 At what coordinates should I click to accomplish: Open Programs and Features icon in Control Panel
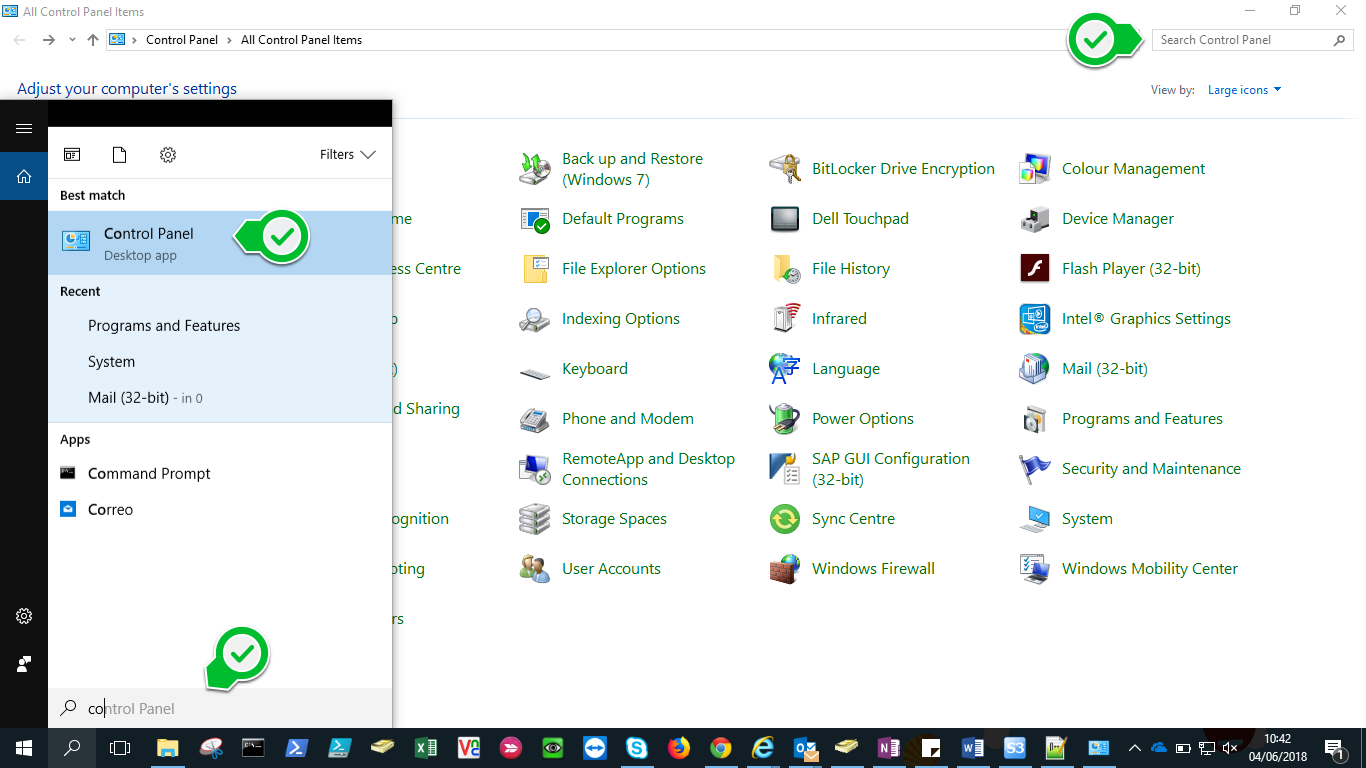[1035, 419]
